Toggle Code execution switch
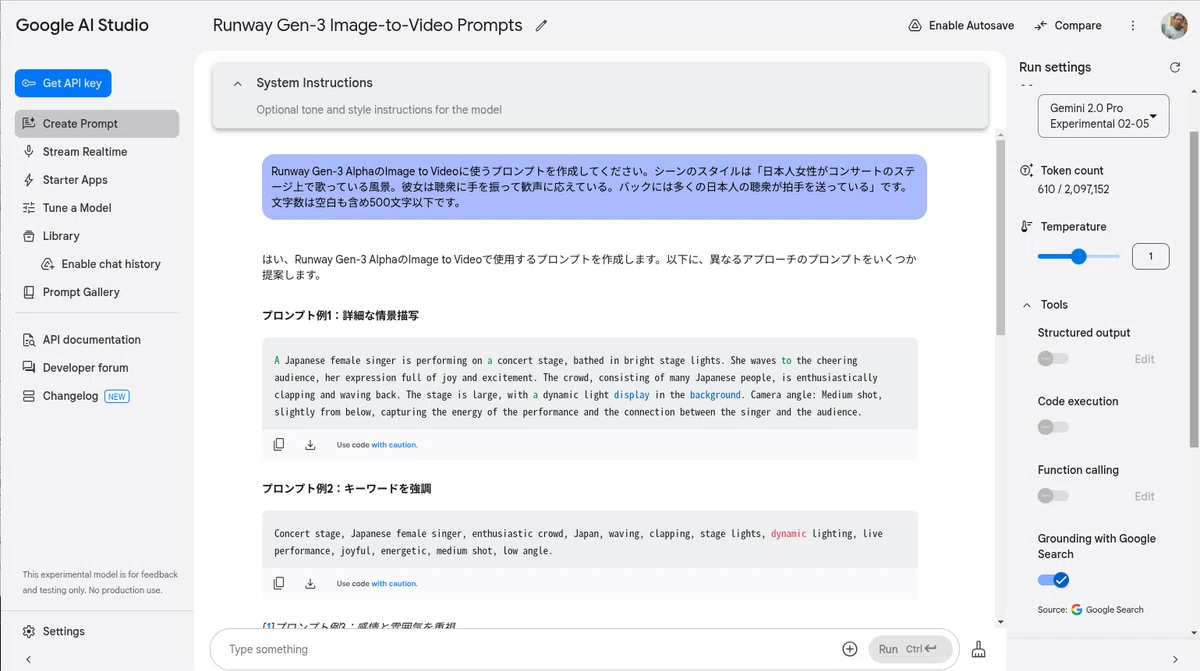Image resolution: width=1200 pixels, height=671 pixels. [1053, 427]
